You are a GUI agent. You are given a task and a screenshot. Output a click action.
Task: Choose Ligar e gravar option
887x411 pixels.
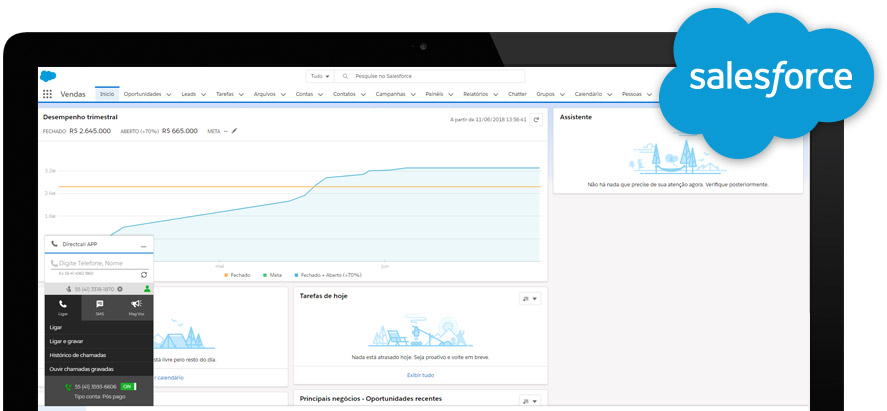[x=98, y=341]
